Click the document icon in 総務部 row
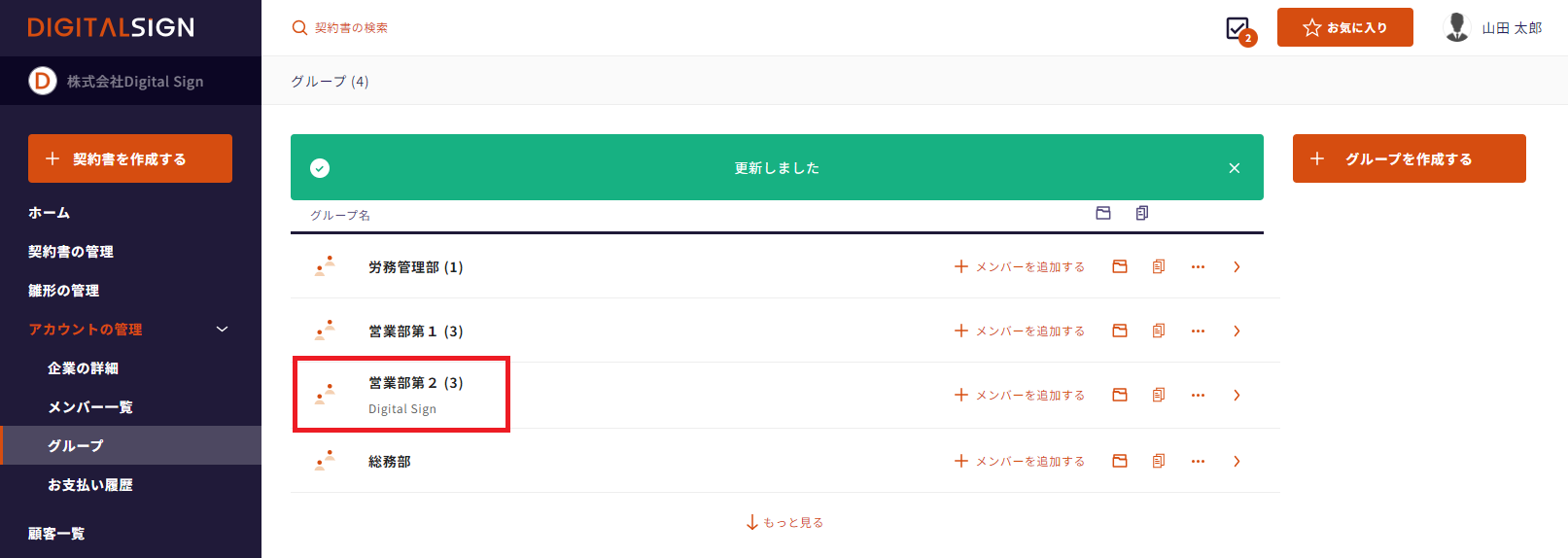The image size is (1568, 558). (1159, 461)
